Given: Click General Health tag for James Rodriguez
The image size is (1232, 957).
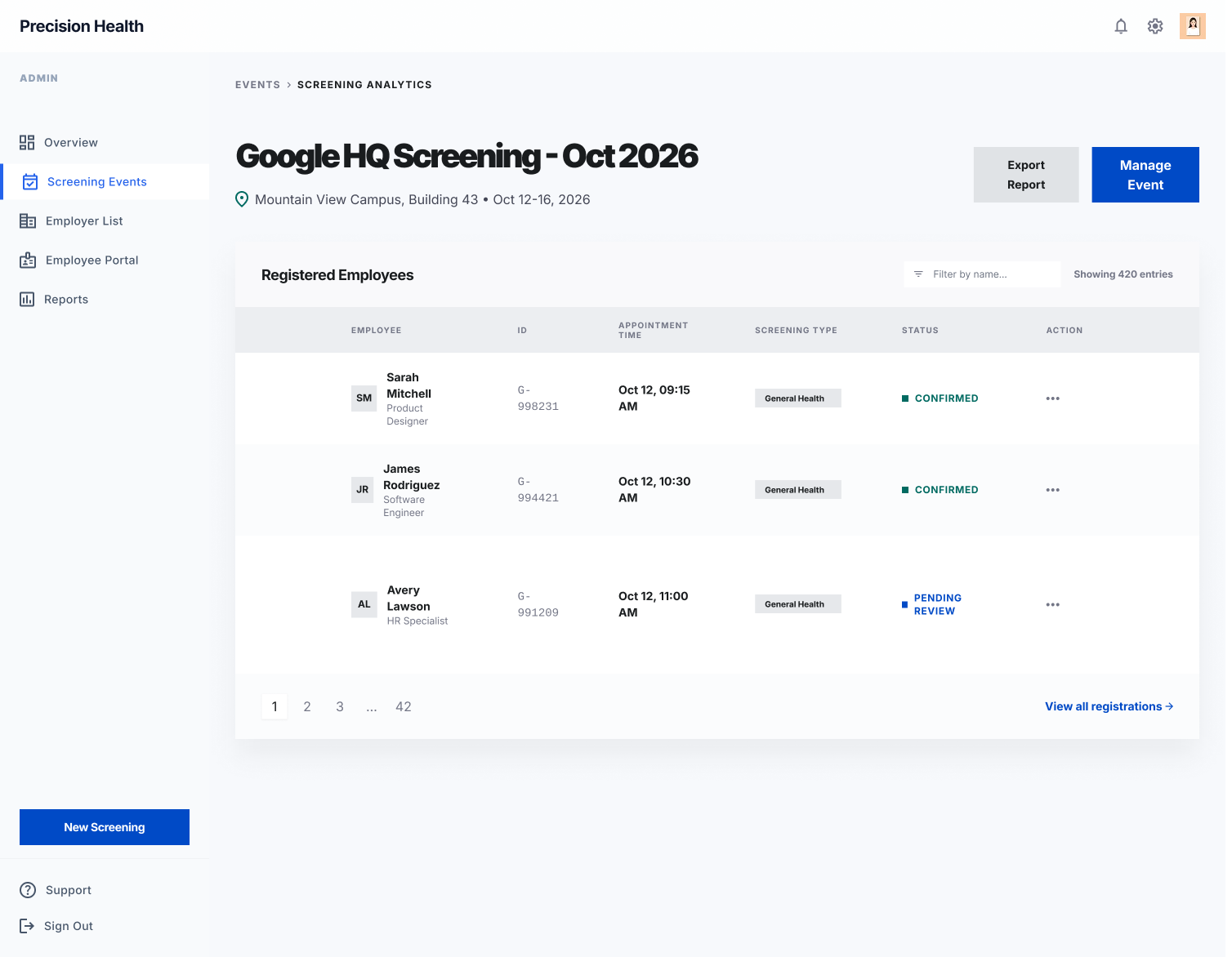Looking at the screenshot, I should coord(797,490).
